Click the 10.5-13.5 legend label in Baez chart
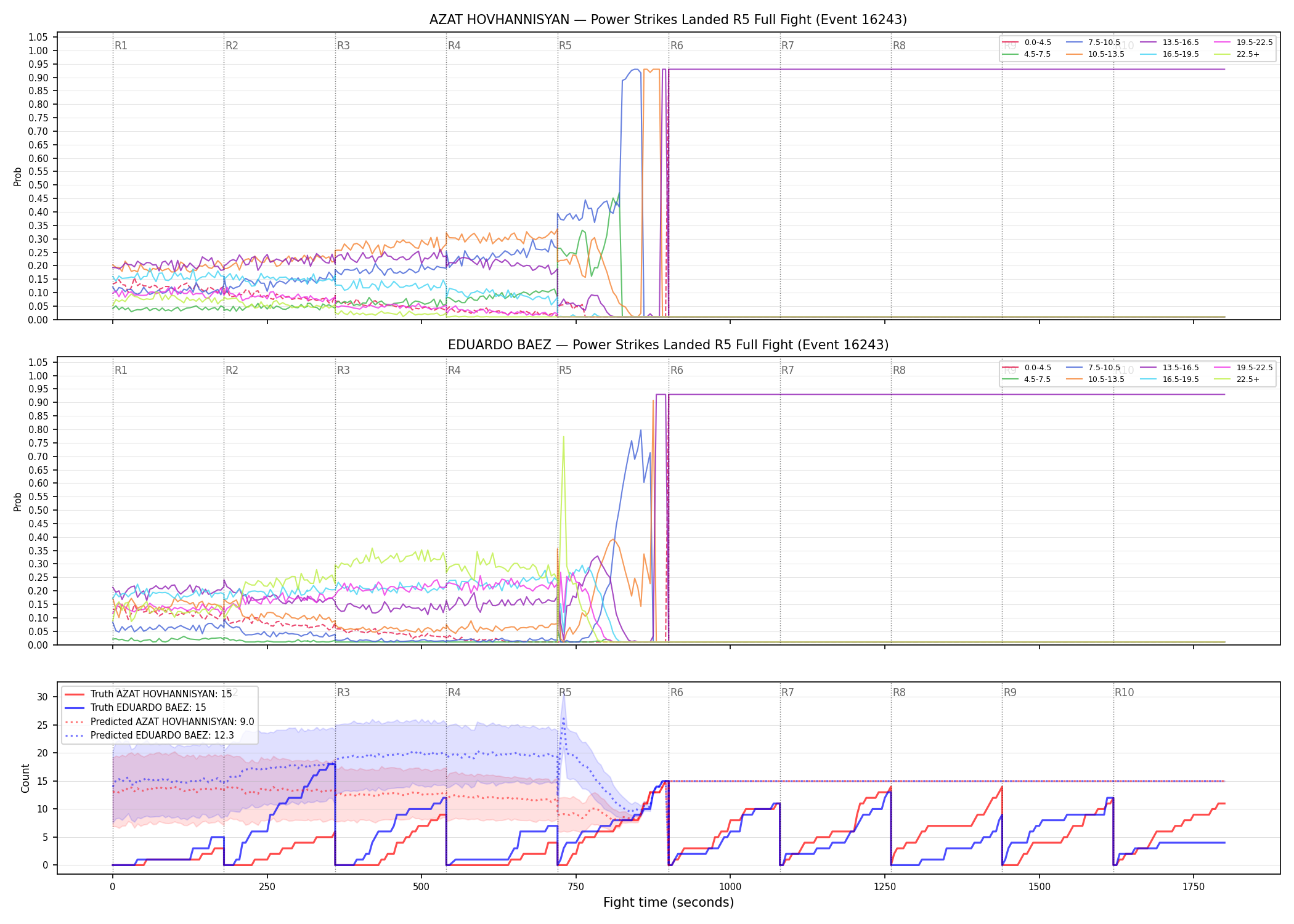This screenshot has width=1294, height=924. tap(1106, 379)
